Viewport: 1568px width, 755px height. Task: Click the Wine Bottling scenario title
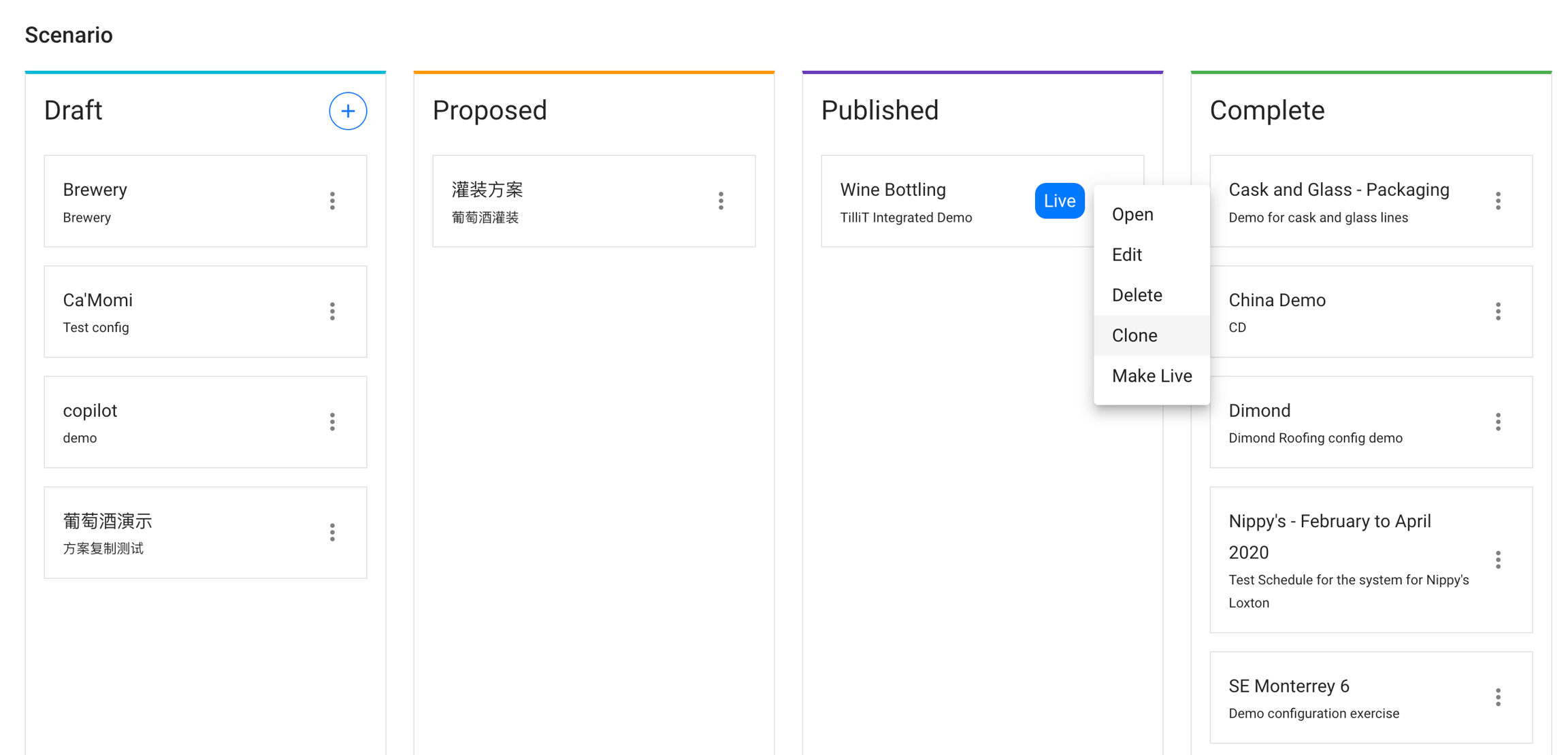[x=892, y=190]
